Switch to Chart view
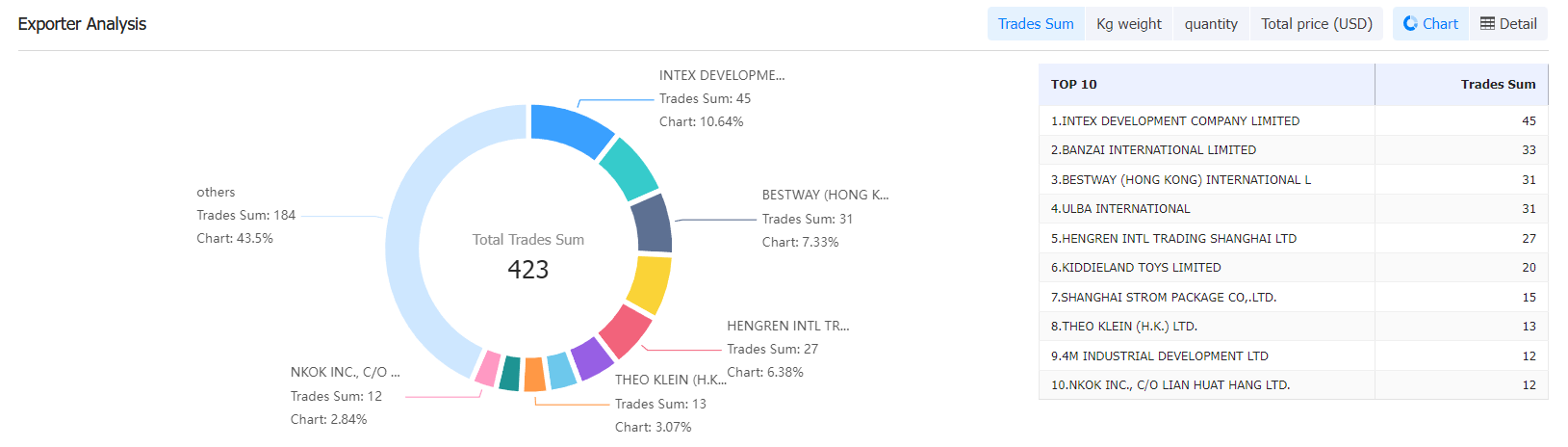The image size is (1568, 447). click(x=1430, y=24)
